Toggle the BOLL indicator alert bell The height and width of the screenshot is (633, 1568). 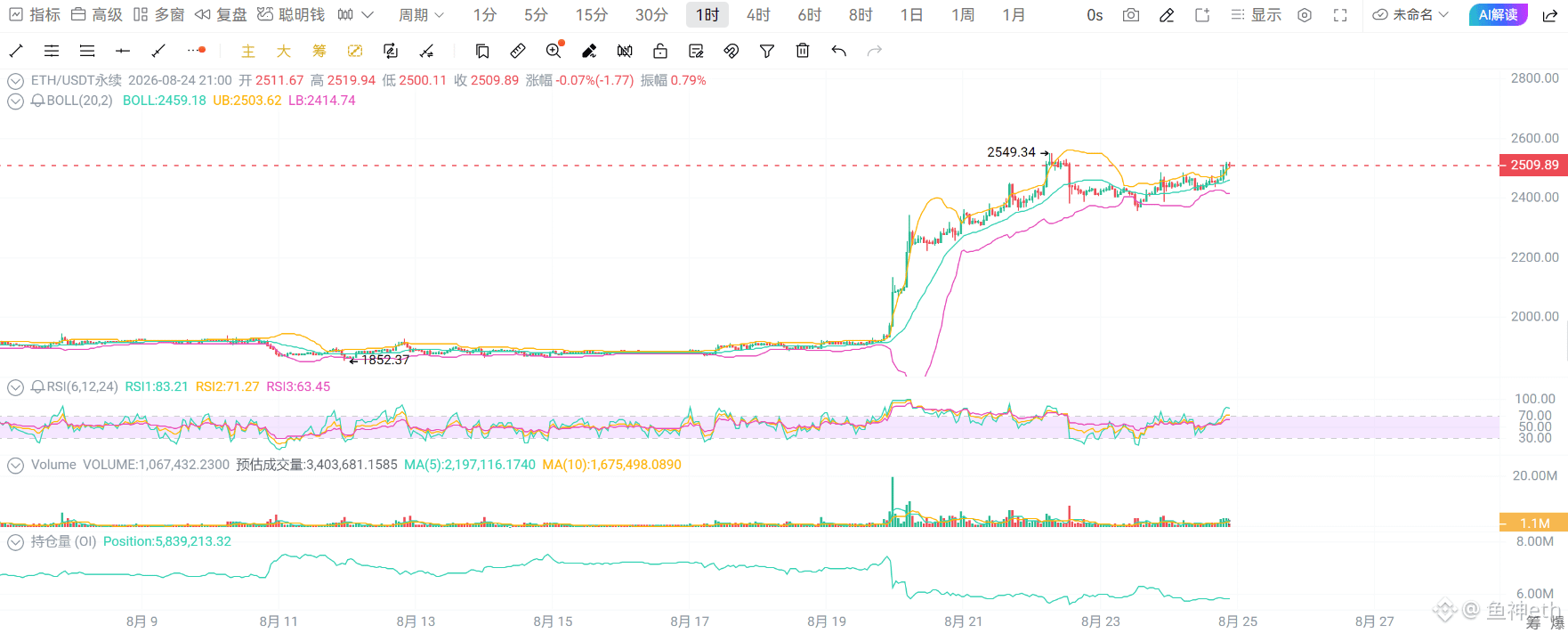point(38,101)
